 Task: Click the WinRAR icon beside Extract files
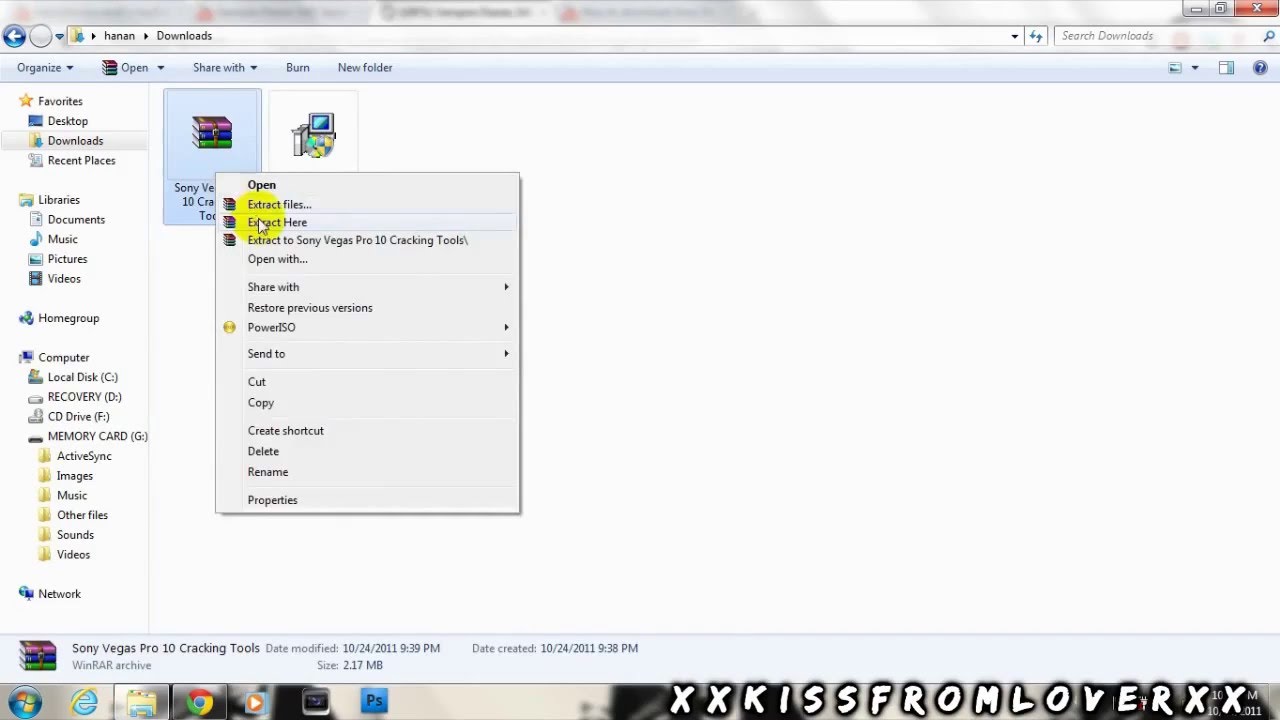(x=230, y=204)
